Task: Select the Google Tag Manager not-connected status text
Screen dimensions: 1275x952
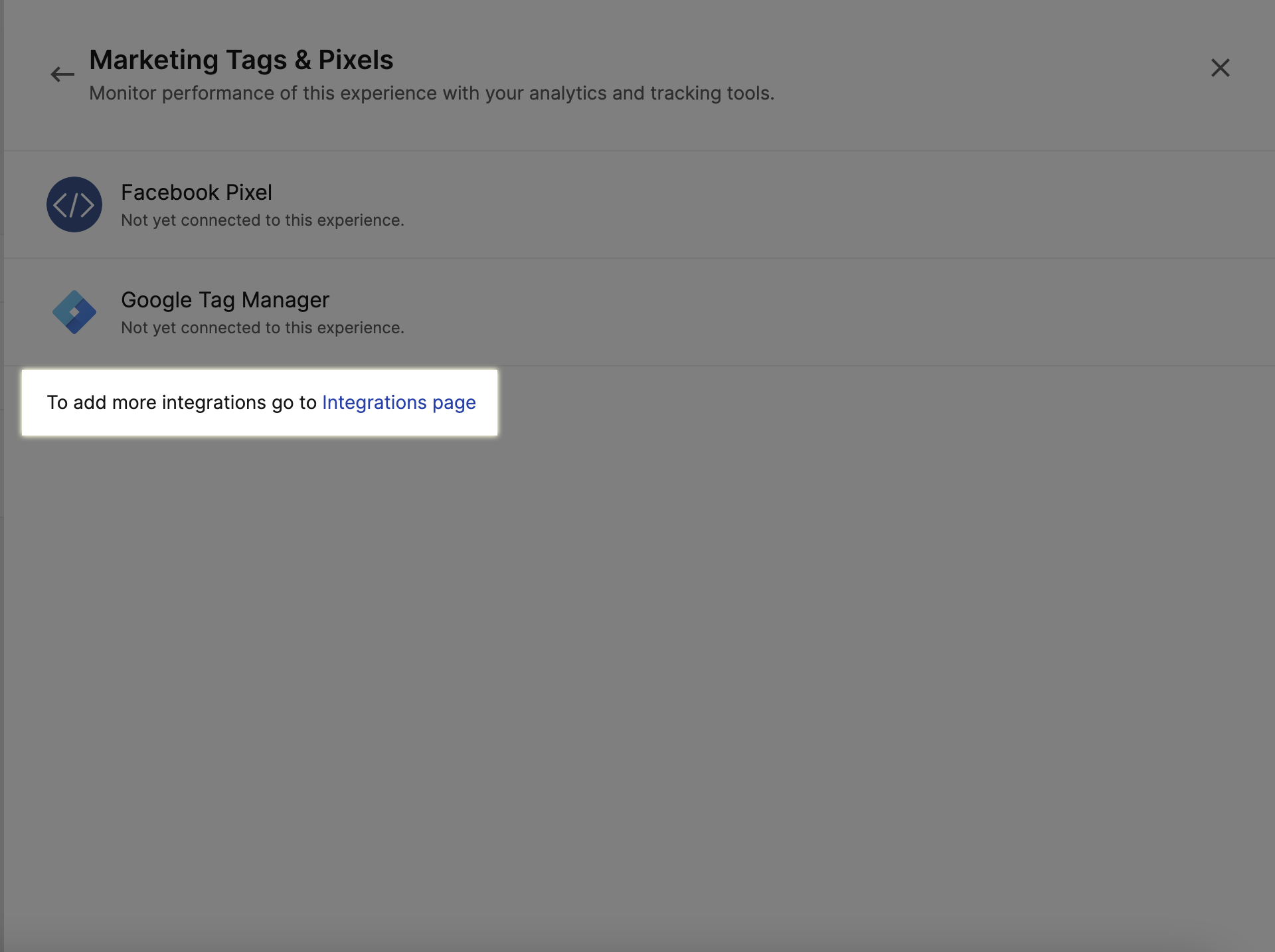Action: coord(262,328)
